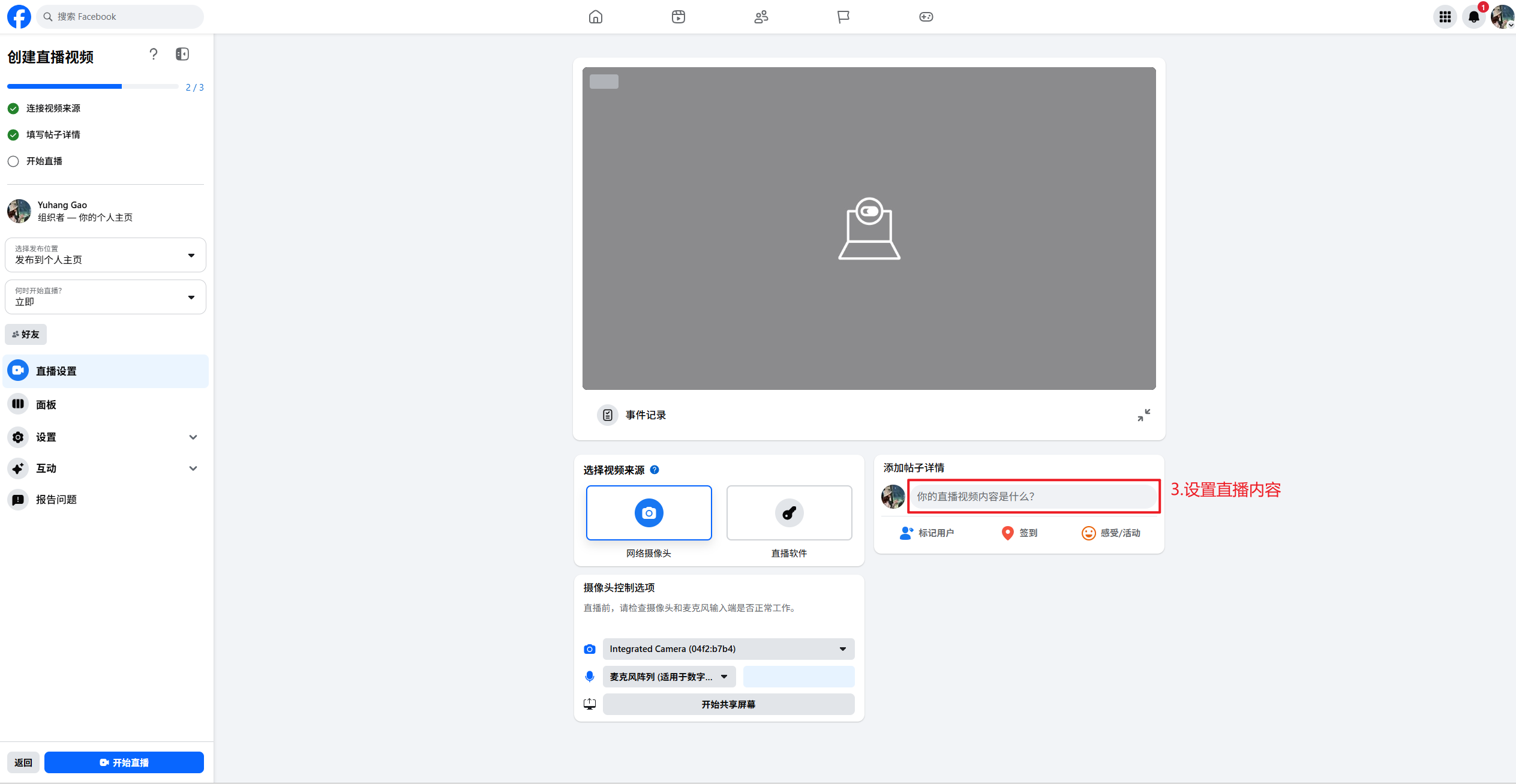Click the blue 开始直播 button
This screenshot has width=1516, height=784.
click(x=124, y=762)
